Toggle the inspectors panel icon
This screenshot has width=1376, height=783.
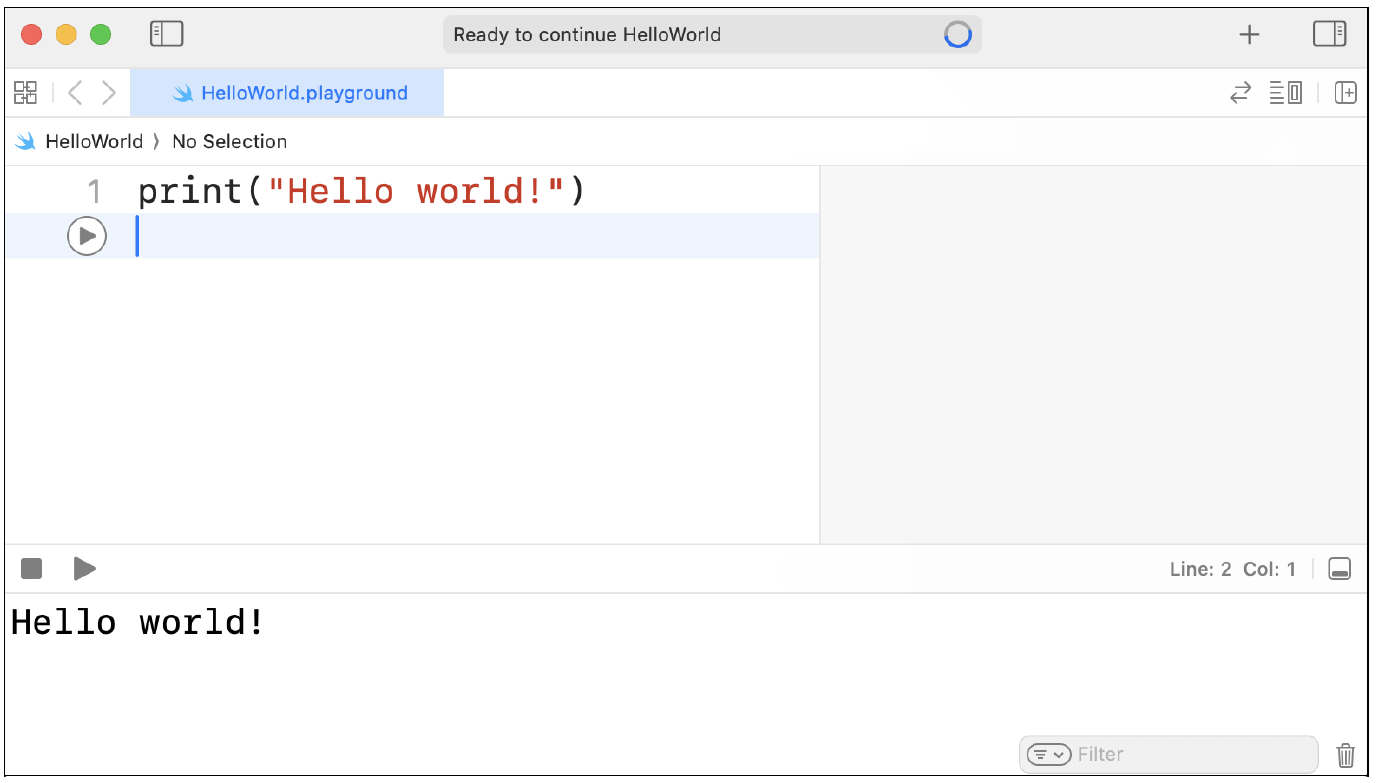(1330, 34)
